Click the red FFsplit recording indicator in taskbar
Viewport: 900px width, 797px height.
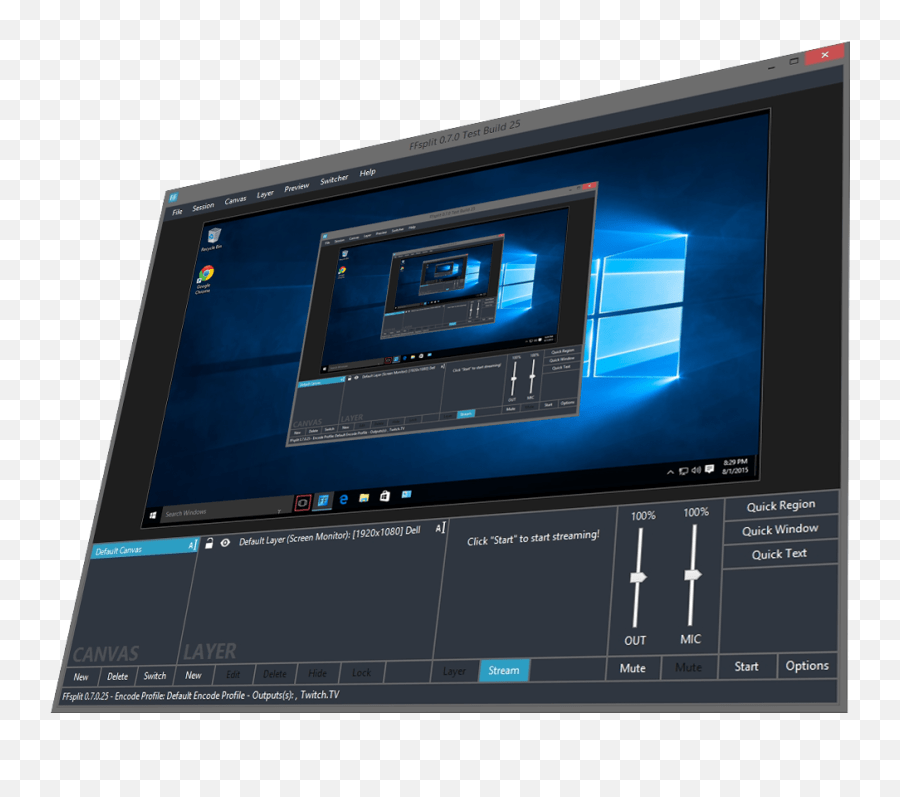[303, 500]
